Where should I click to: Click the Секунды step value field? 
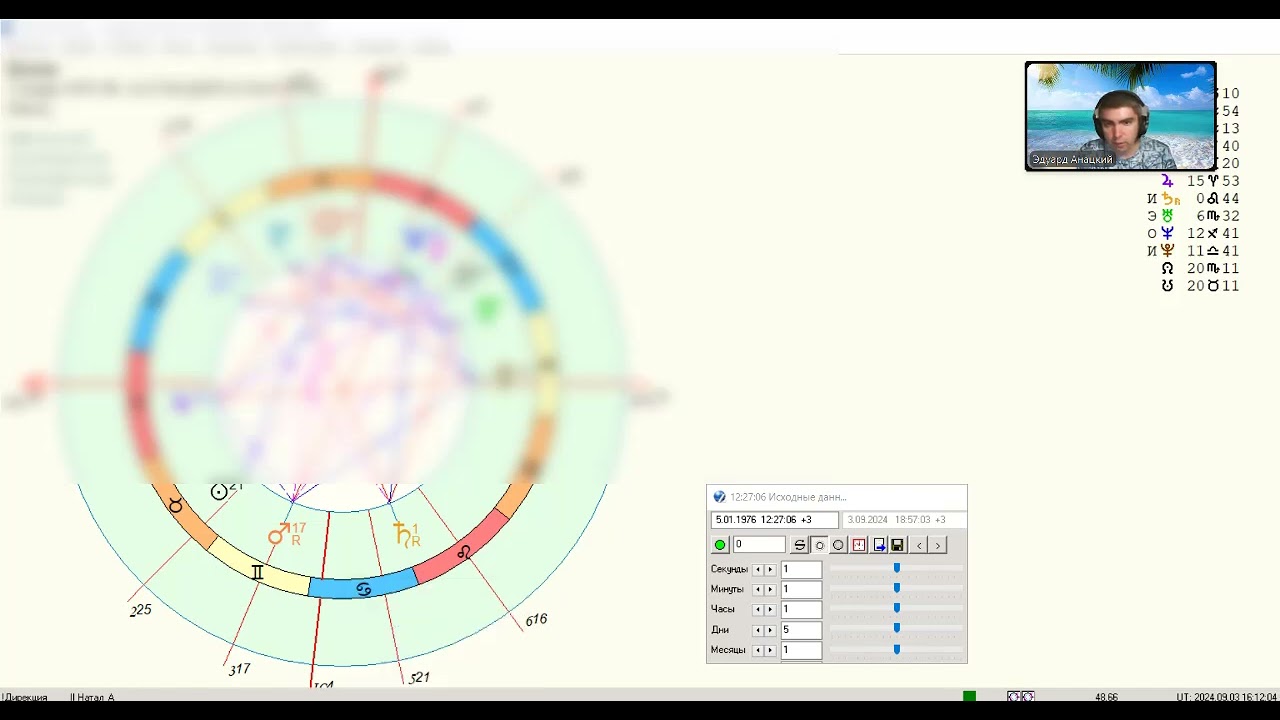(x=801, y=570)
